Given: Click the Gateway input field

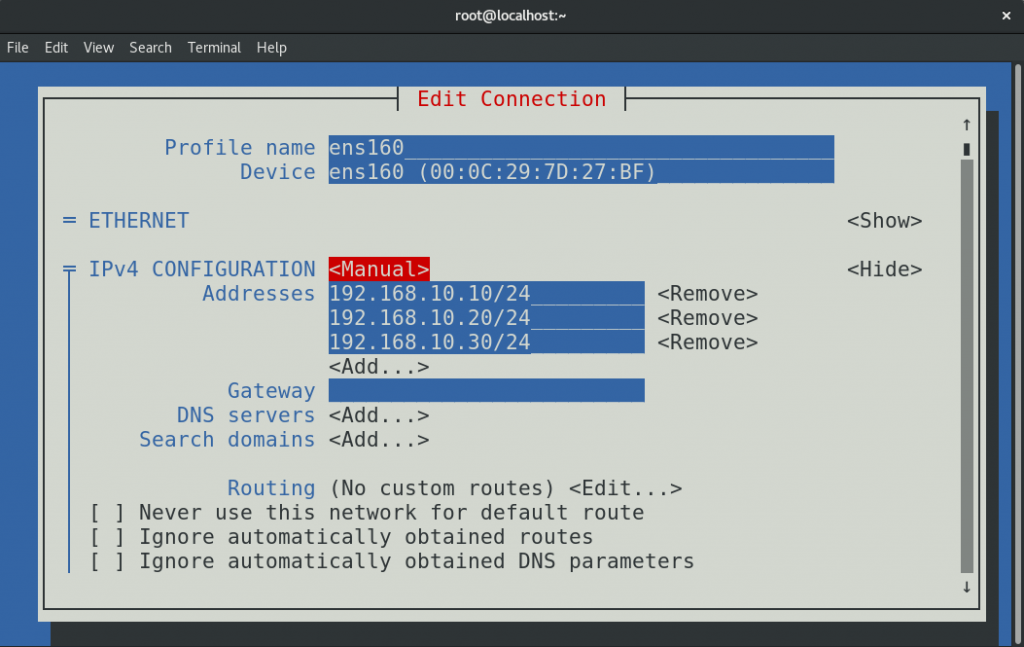Looking at the screenshot, I should coord(486,391).
